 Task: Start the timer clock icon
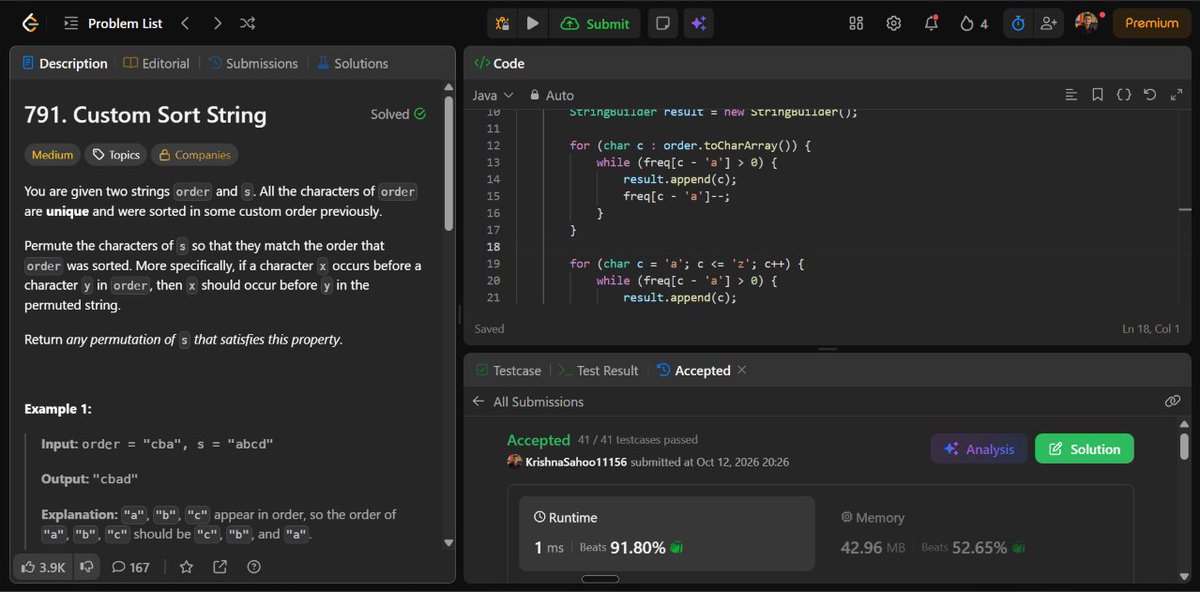click(1018, 23)
